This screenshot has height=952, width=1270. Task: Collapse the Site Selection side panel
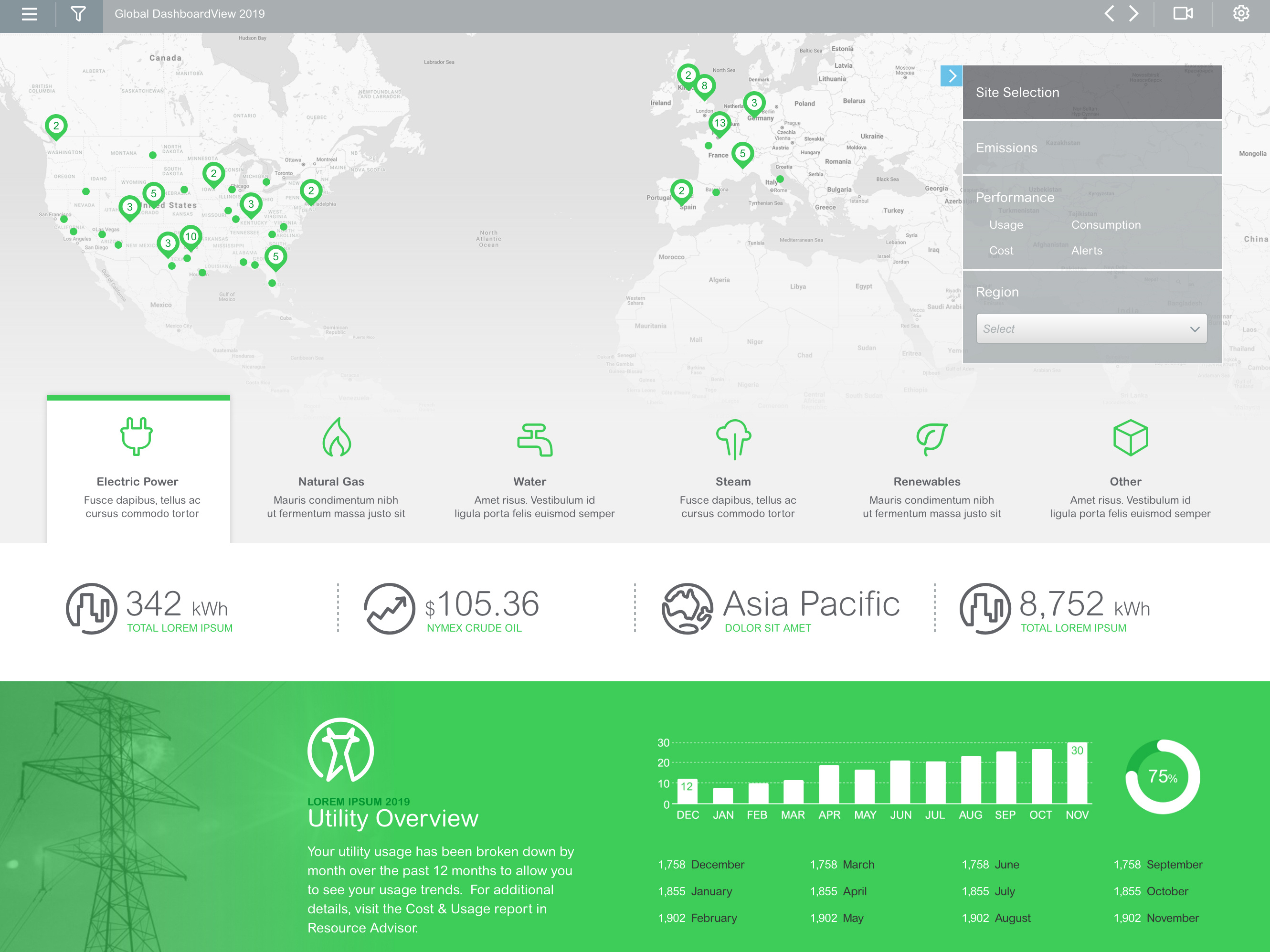click(952, 76)
